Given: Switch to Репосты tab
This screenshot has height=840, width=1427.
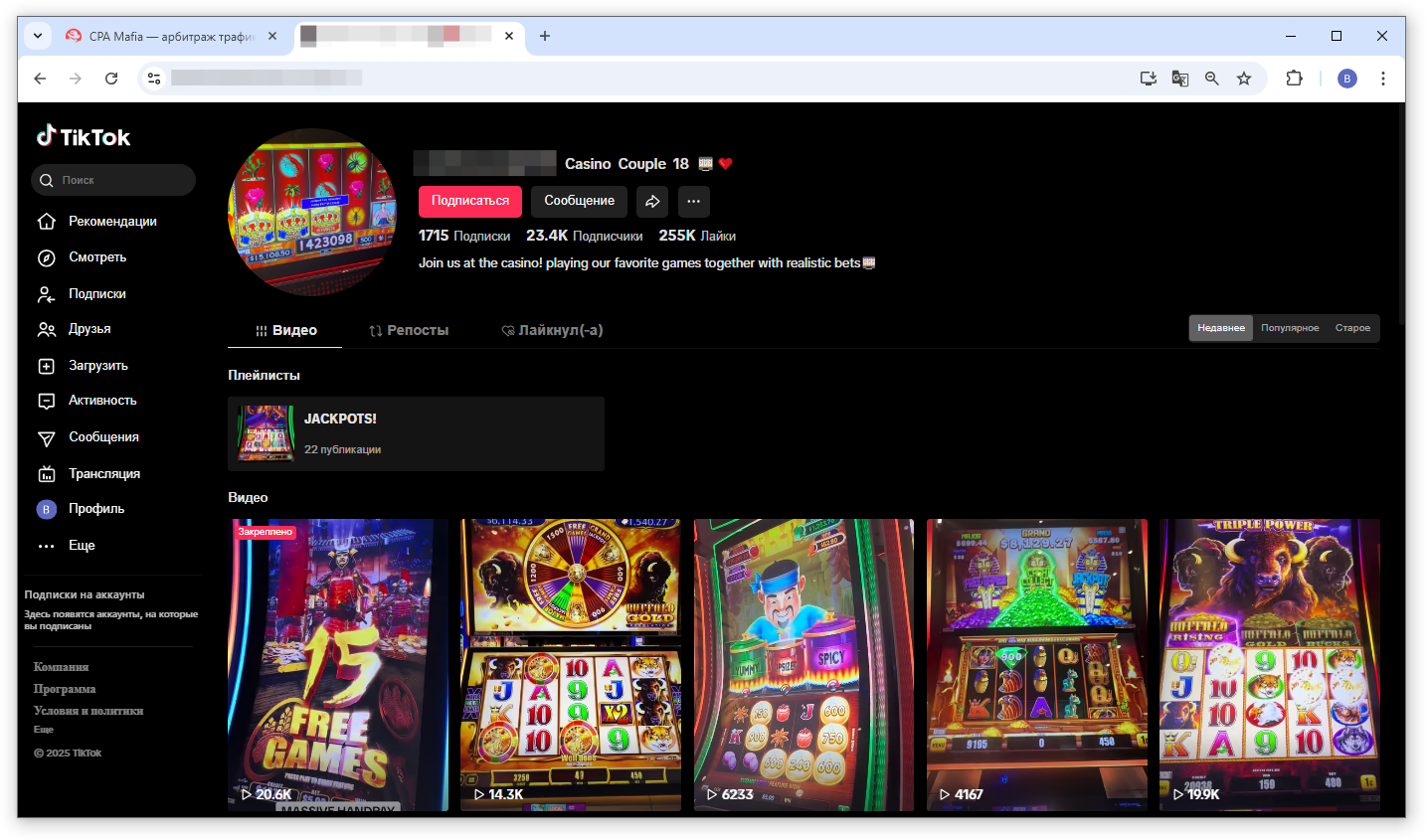Looking at the screenshot, I should pos(409,331).
